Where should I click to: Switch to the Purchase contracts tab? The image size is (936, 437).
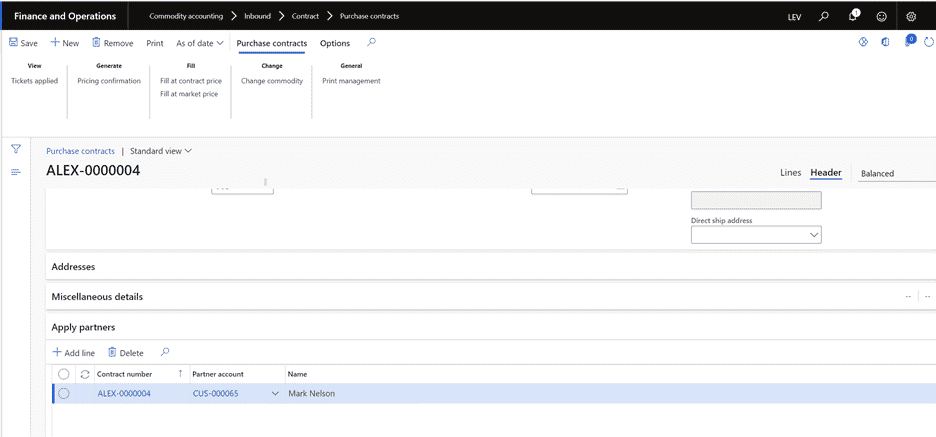272,43
